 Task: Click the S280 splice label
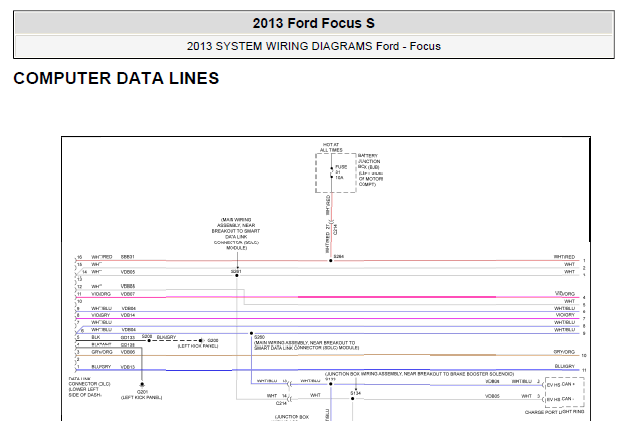coord(260,337)
